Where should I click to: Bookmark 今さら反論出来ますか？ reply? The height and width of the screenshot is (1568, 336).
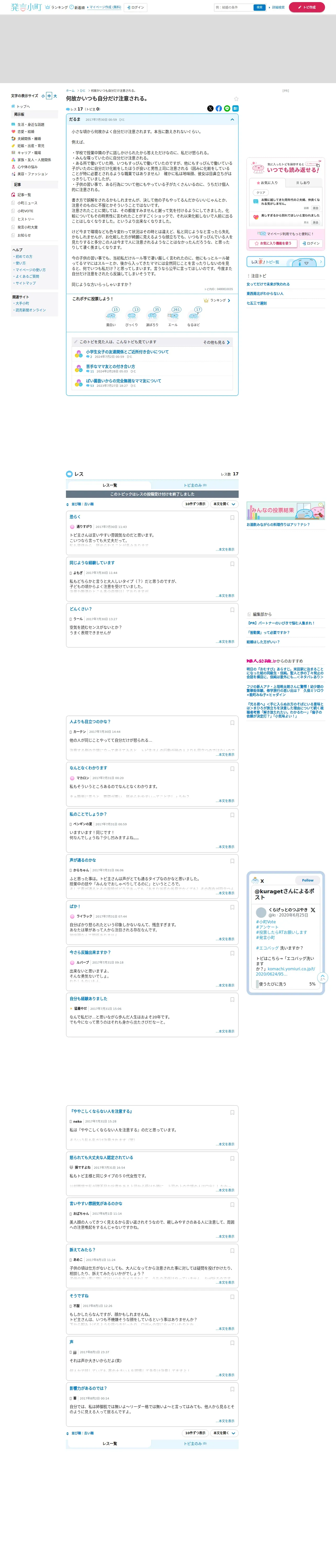[232, 953]
